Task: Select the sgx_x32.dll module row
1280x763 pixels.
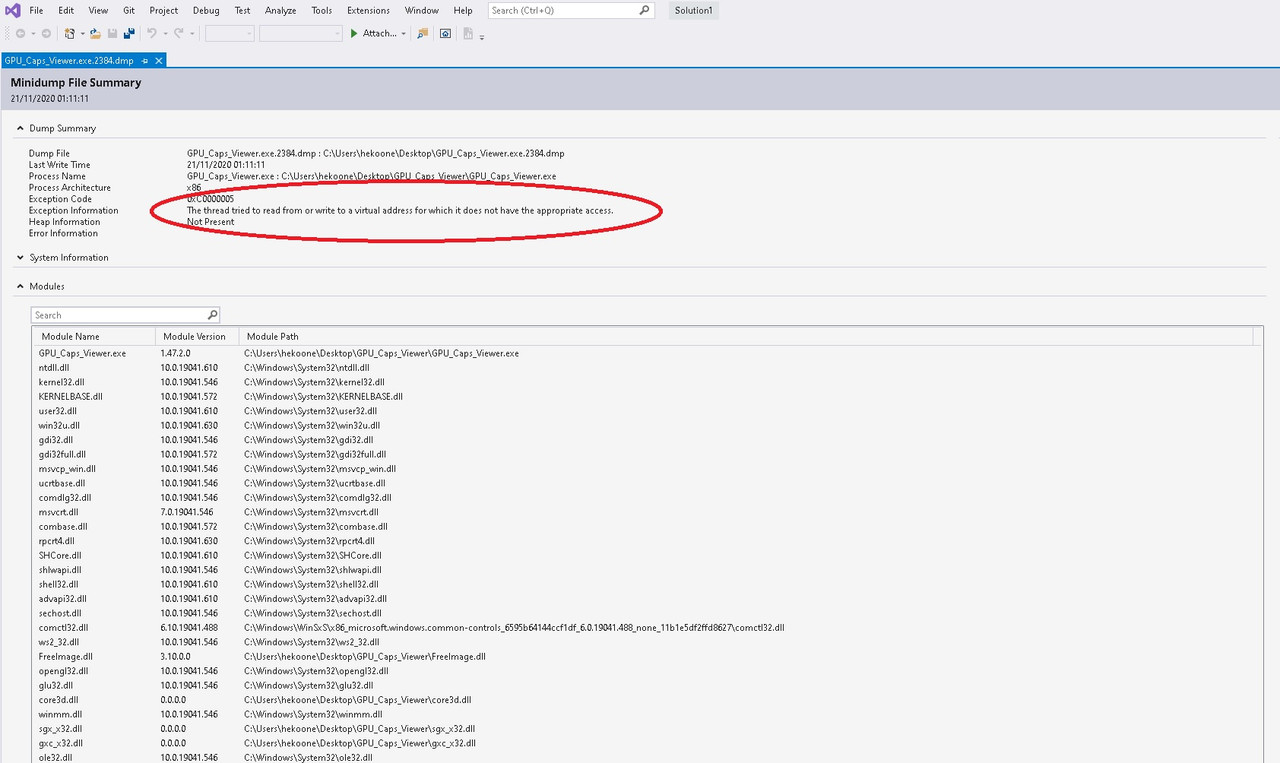Action: coord(647,729)
